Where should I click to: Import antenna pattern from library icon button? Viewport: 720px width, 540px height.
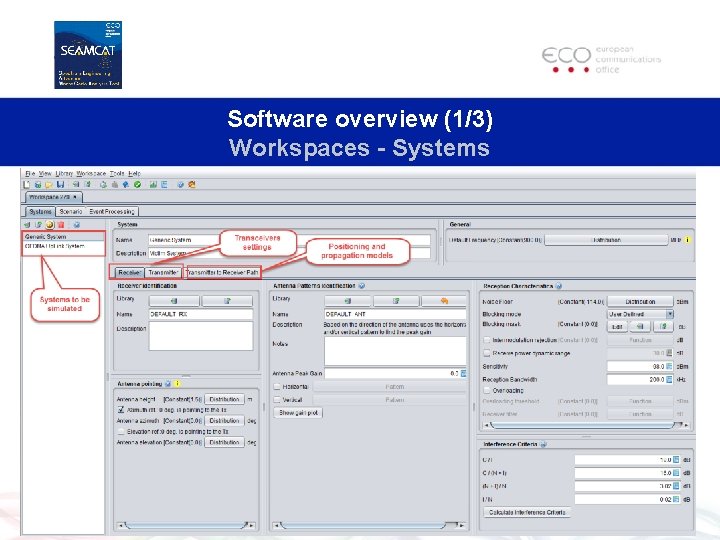(x=347, y=301)
